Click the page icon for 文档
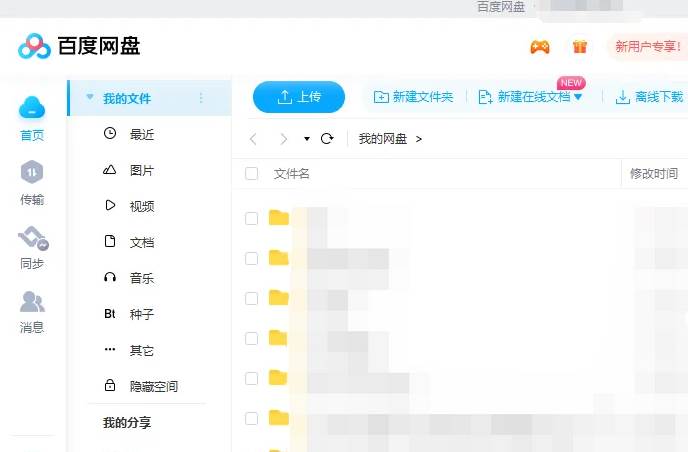 [110, 241]
